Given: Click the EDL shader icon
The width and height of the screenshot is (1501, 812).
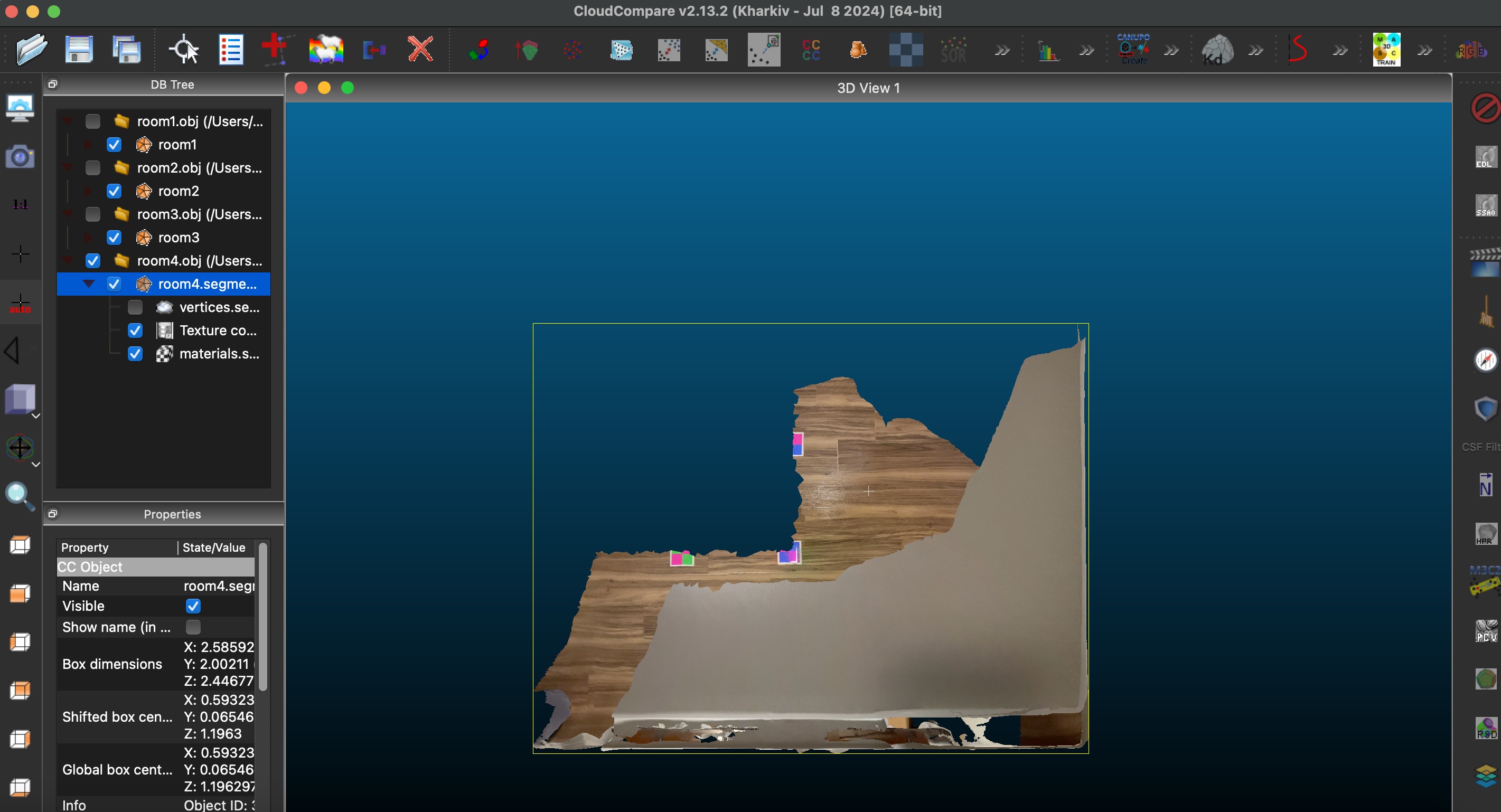Looking at the screenshot, I should click(x=1485, y=157).
